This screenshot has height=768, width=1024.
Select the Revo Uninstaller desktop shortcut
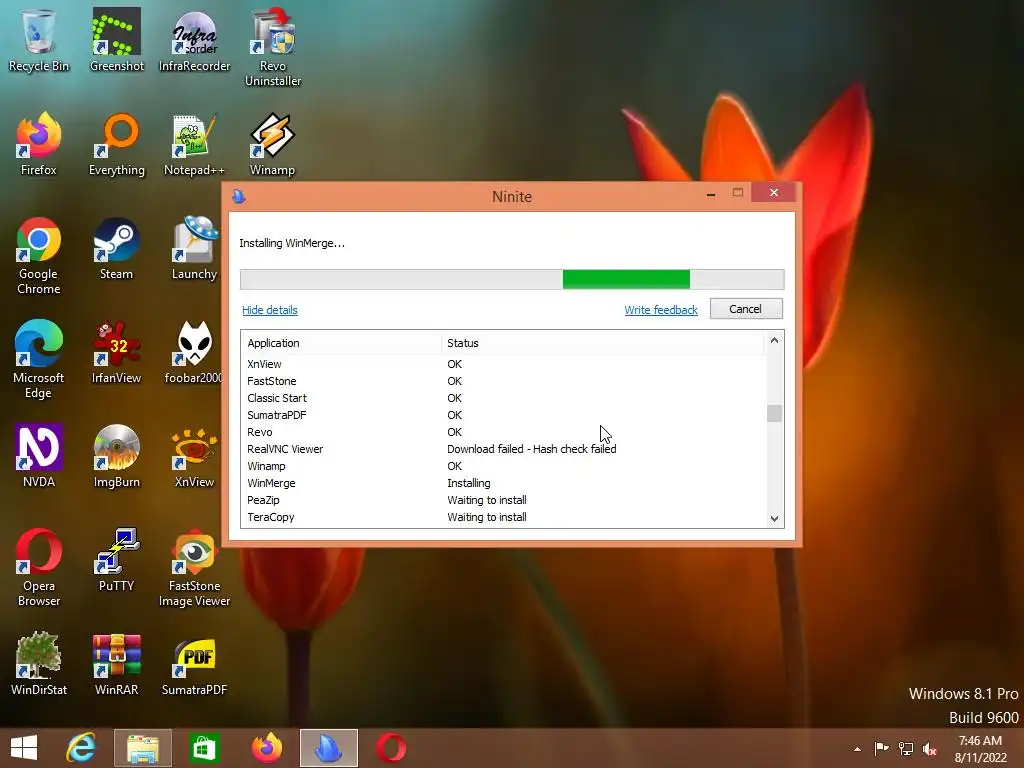coord(273,47)
